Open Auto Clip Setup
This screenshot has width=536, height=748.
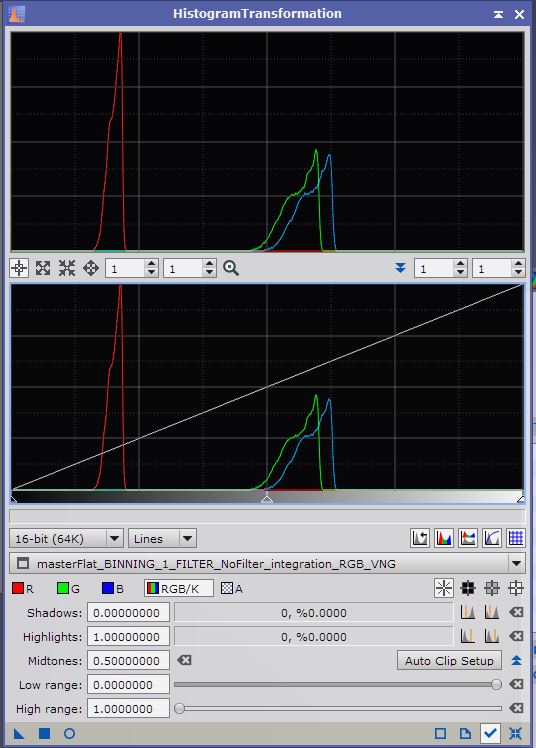click(449, 661)
